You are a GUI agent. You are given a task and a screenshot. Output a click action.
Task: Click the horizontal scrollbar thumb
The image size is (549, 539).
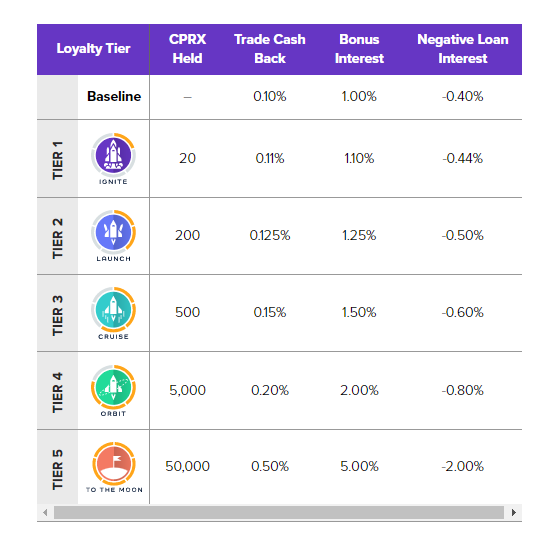pyautogui.click(x=279, y=512)
